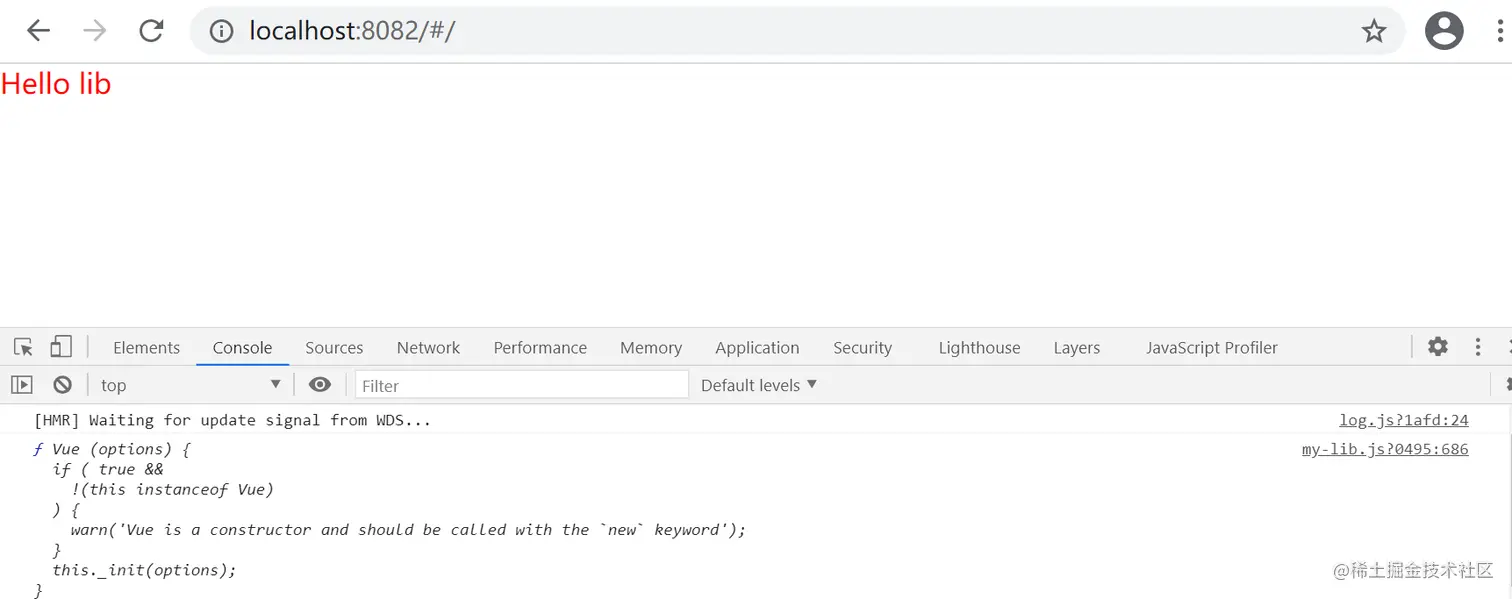This screenshot has height=599, width=1512.
Task: Open the user profile avatar
Action: pyautogui.click(x=1443, y=31)
